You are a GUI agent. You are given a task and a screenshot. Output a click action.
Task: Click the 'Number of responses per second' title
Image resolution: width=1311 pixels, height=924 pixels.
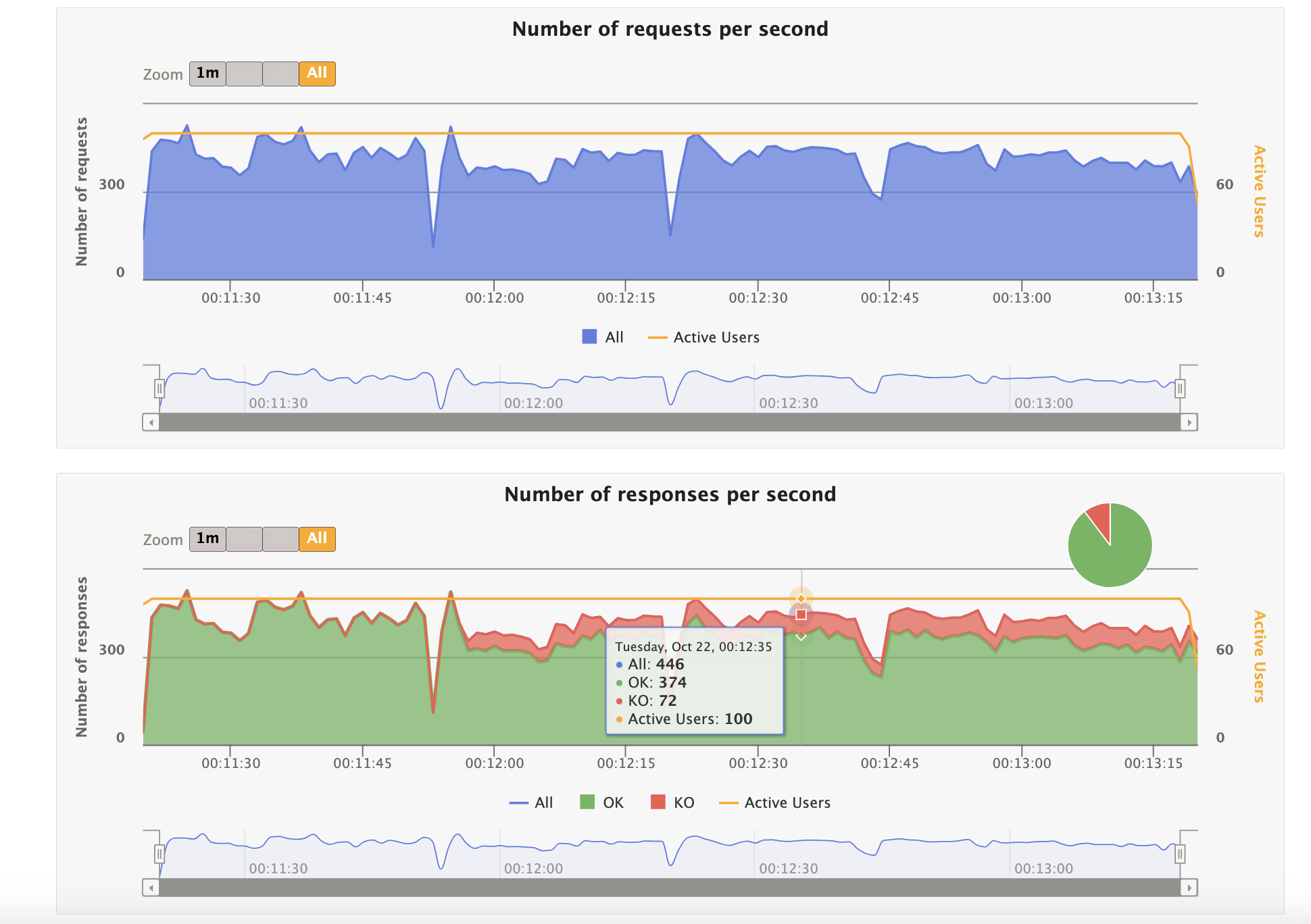[x=670, y=494]
